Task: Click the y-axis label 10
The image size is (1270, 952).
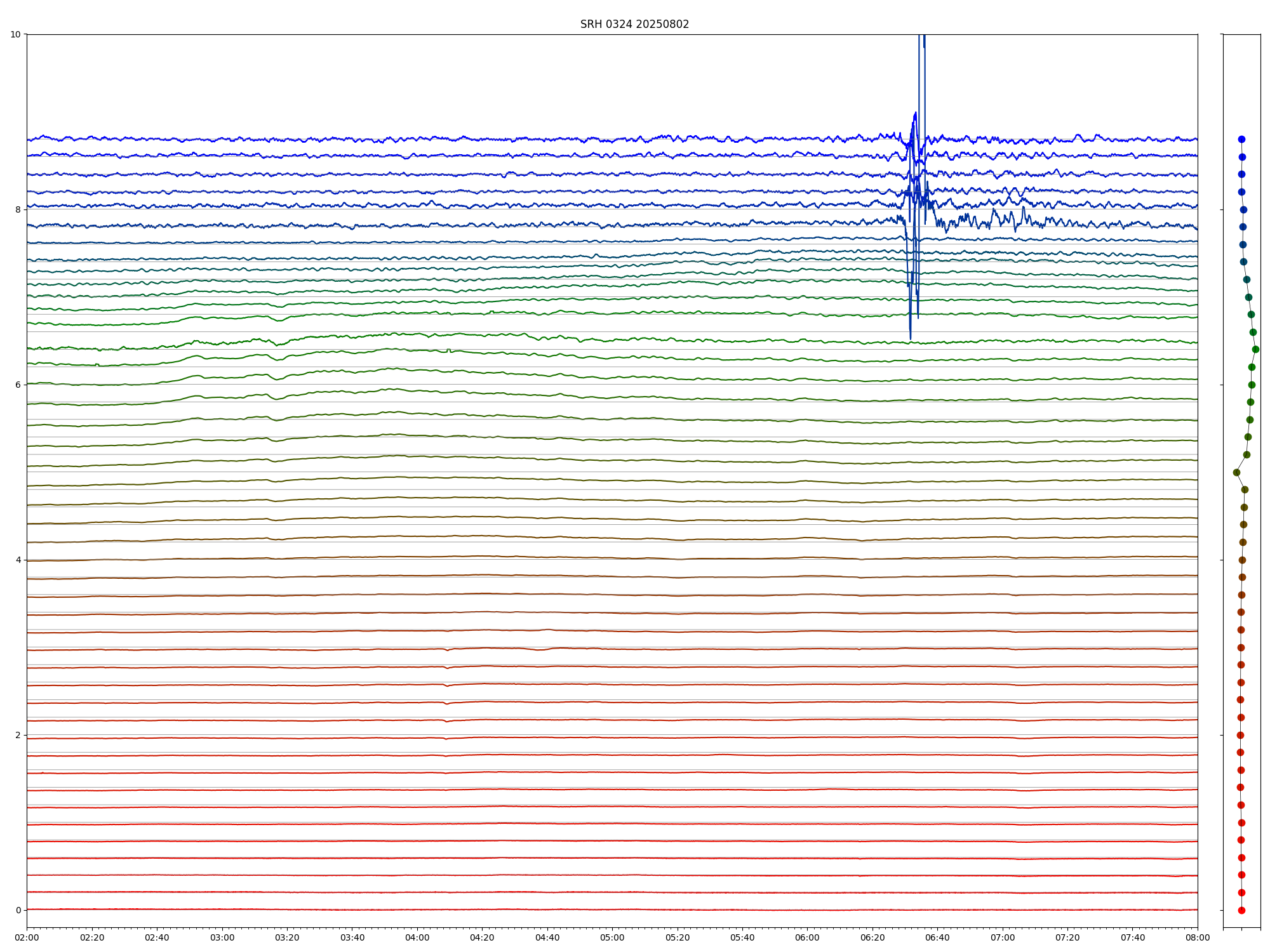Action: point(15,34)
